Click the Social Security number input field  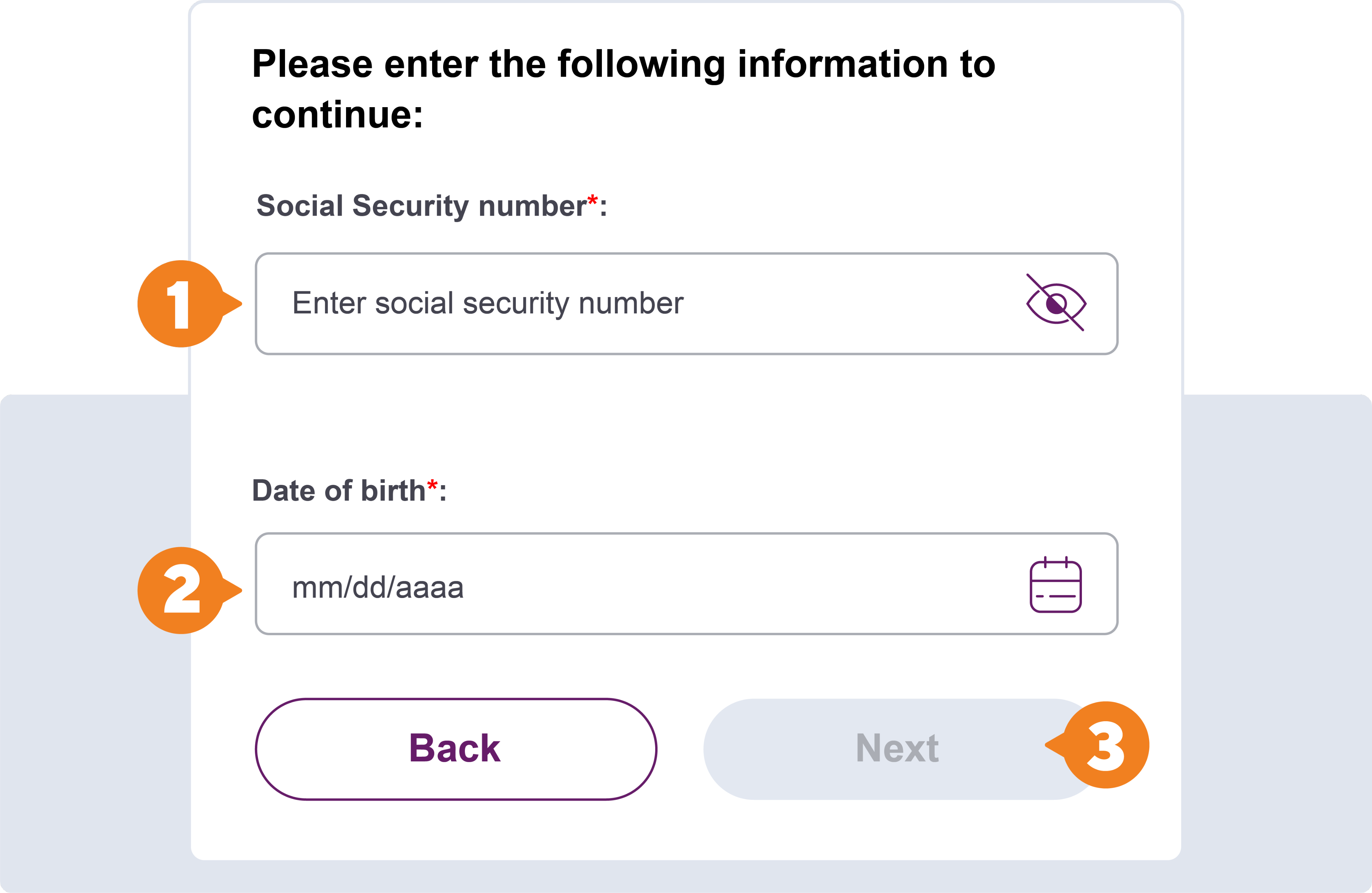click(x=634, y=304)
